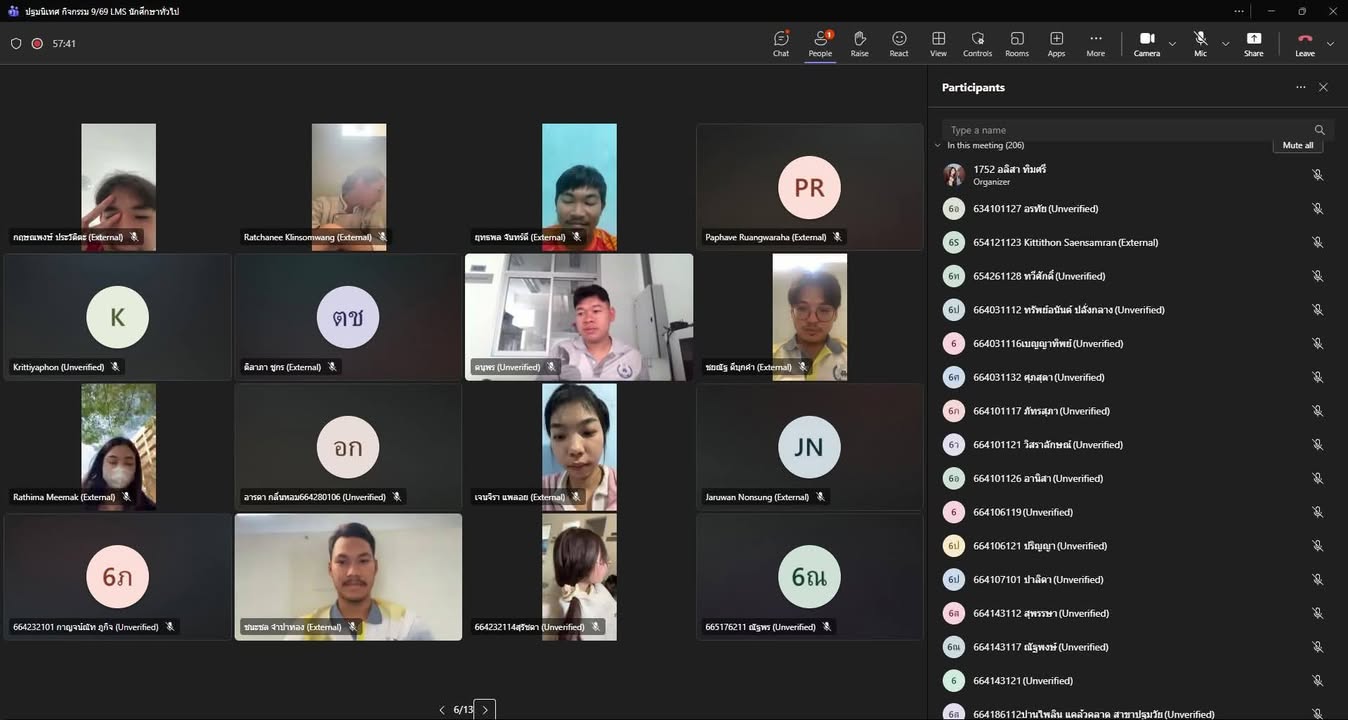
Task: Toggle the Camera on or off
Action: tap(1146, 43)
